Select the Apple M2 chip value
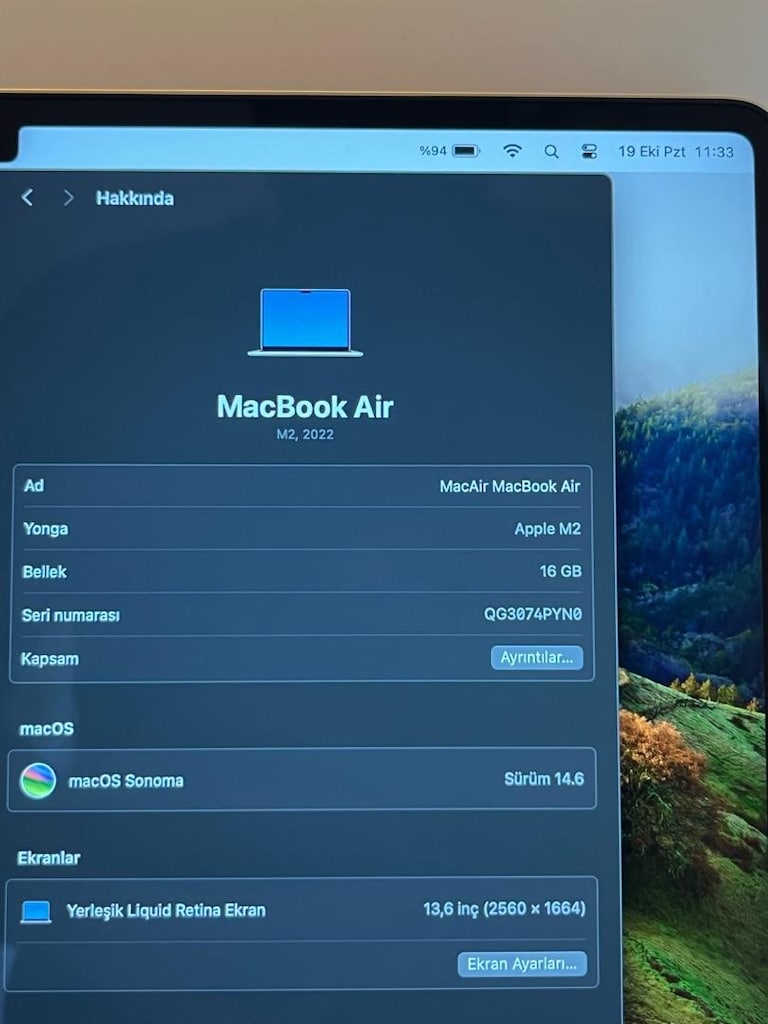Image resolution: width=768 pixels, height=1024 pixels. (x=547, y=529)
